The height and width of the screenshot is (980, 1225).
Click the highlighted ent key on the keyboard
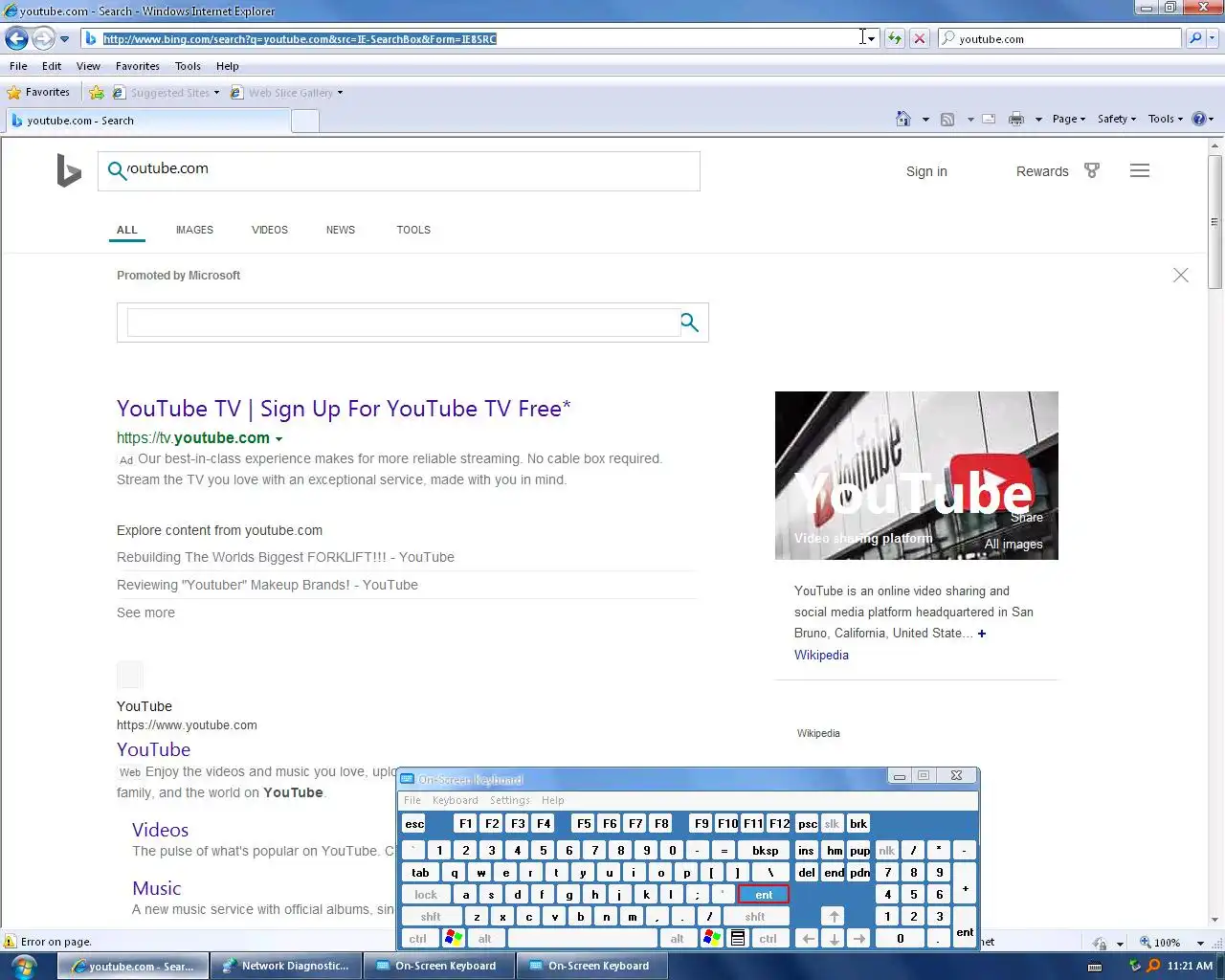(x=764, y=895)
